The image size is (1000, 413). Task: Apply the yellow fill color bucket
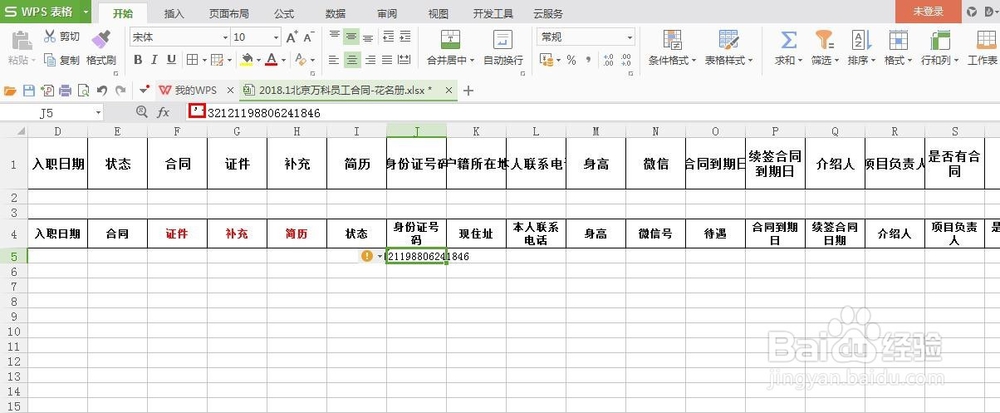(x=247, y=60)
